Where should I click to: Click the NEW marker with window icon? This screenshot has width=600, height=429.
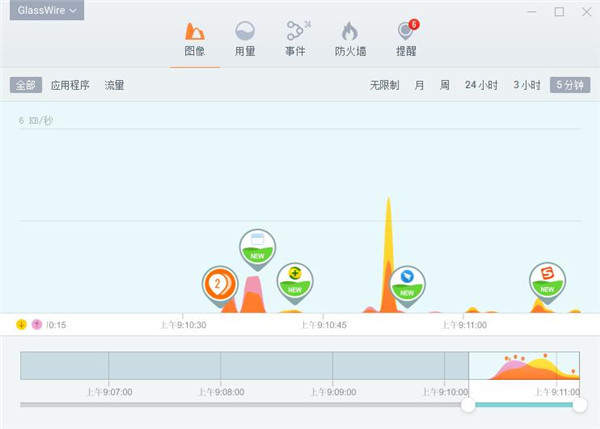click(x=257, y=245)
